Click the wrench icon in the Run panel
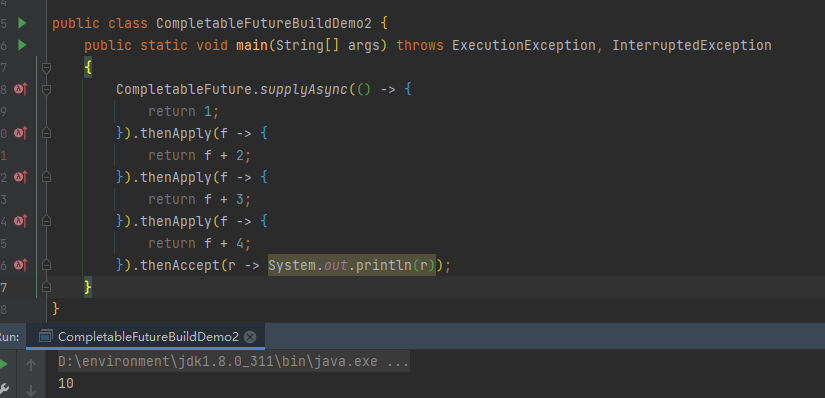The height and width of the screenshot is (398, 825). pos(3,389)
